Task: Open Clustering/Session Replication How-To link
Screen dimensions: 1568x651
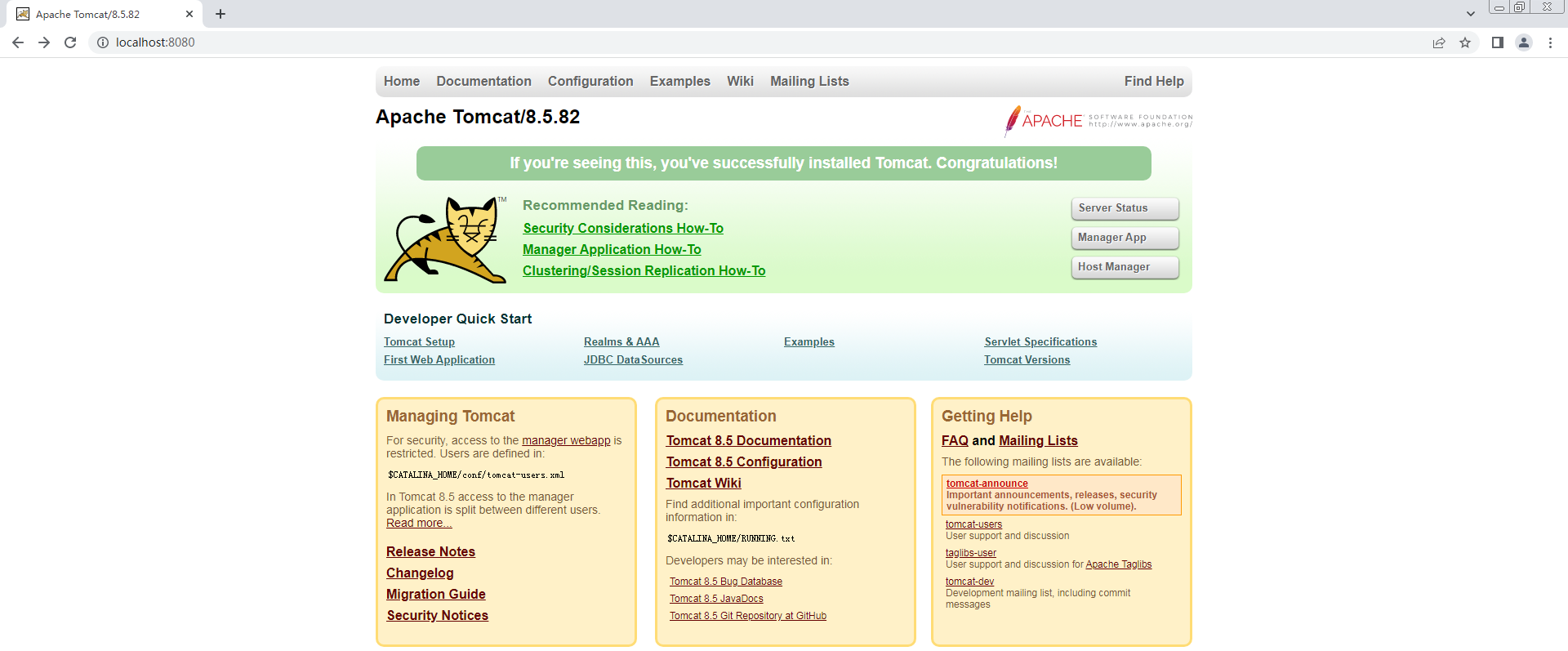Action: coord(644,271)
